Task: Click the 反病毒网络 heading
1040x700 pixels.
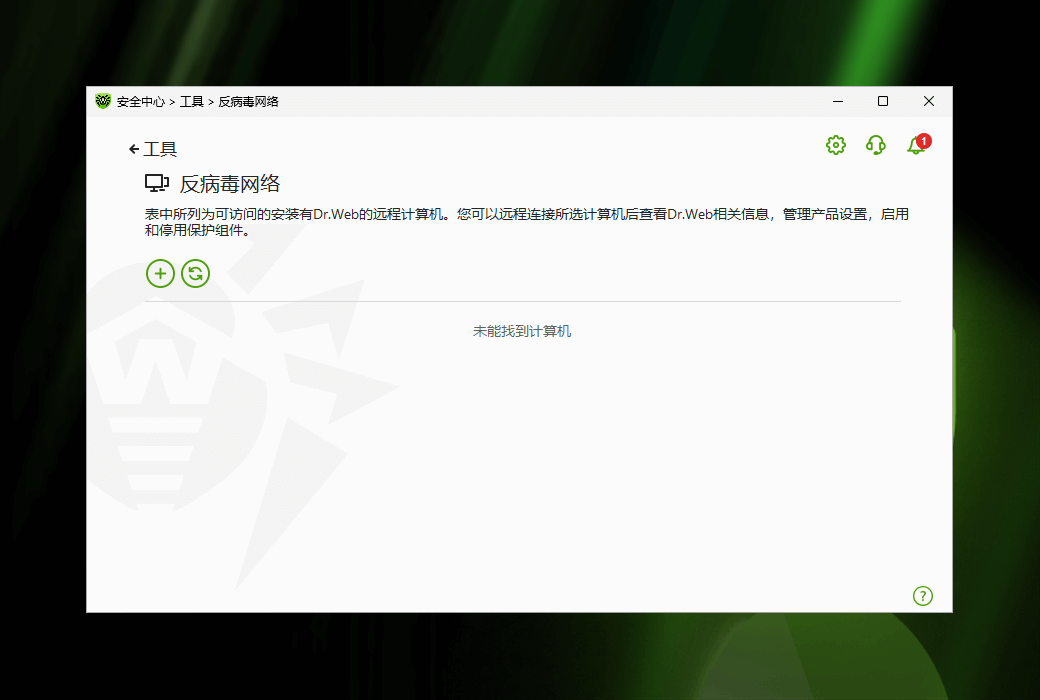Action: coord(229,184)
